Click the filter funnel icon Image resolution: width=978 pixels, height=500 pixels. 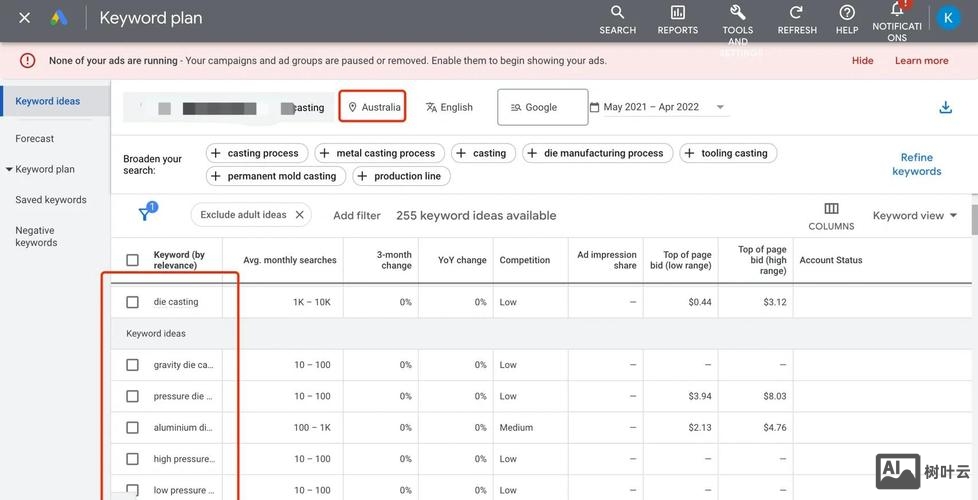click(x=145, y=215)
